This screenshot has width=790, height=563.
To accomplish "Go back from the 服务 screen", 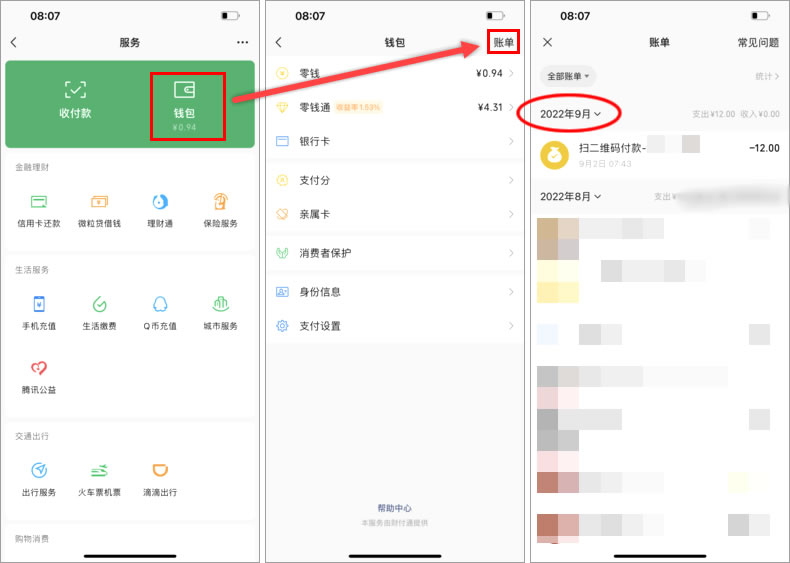I will (14, 42).
